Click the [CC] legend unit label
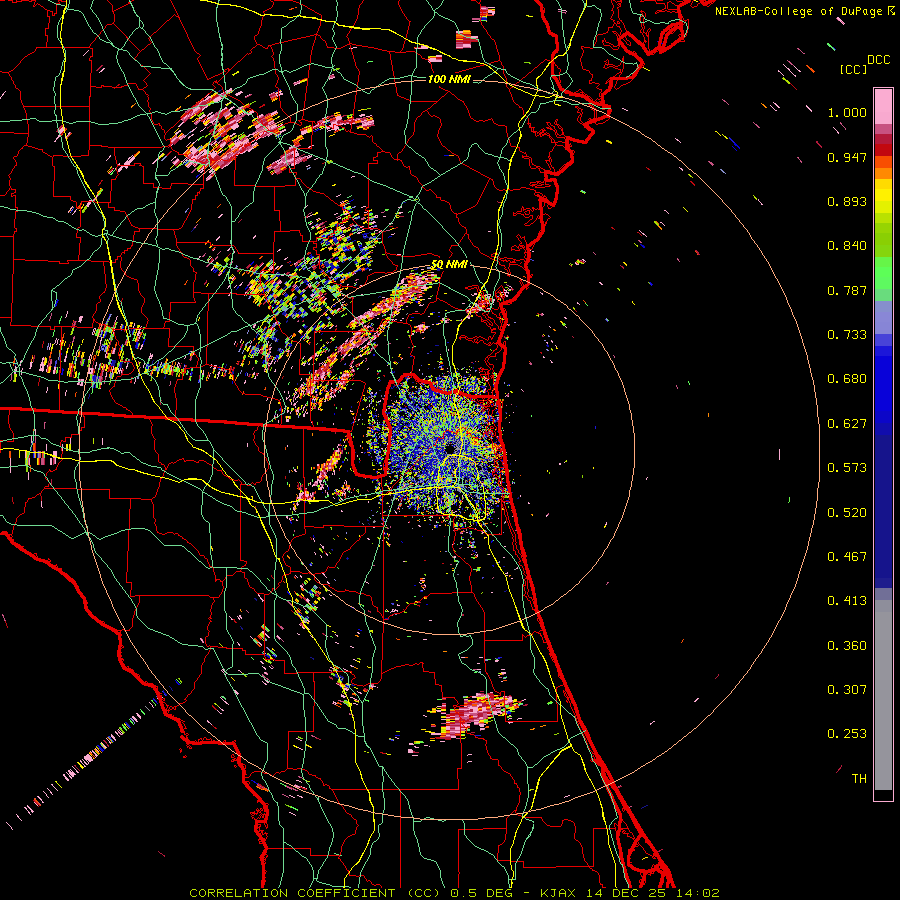The image size is (900, 900). point(853,69)
